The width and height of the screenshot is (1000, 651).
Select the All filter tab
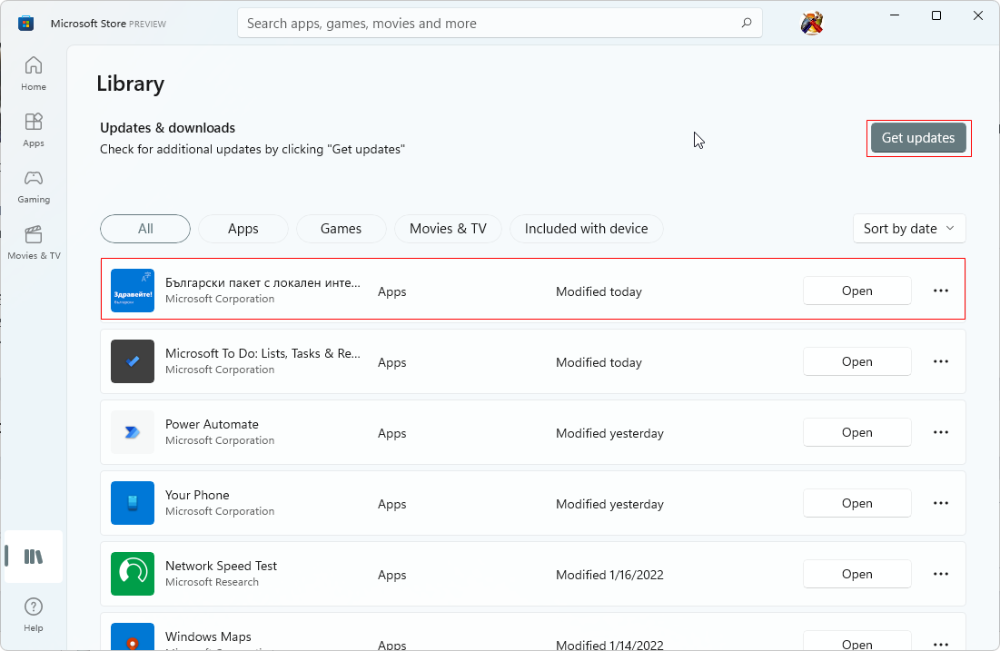pos(145,228)
